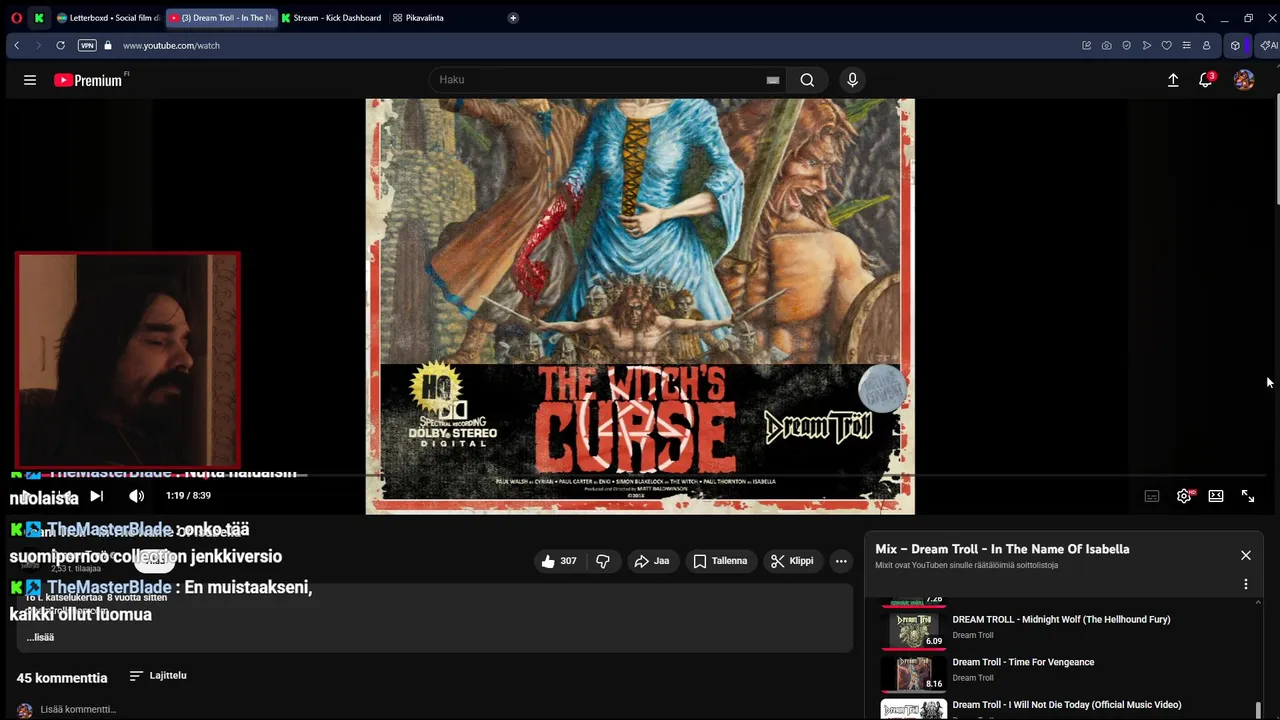Open the YouTube upload/create icon

(1173, 80)
